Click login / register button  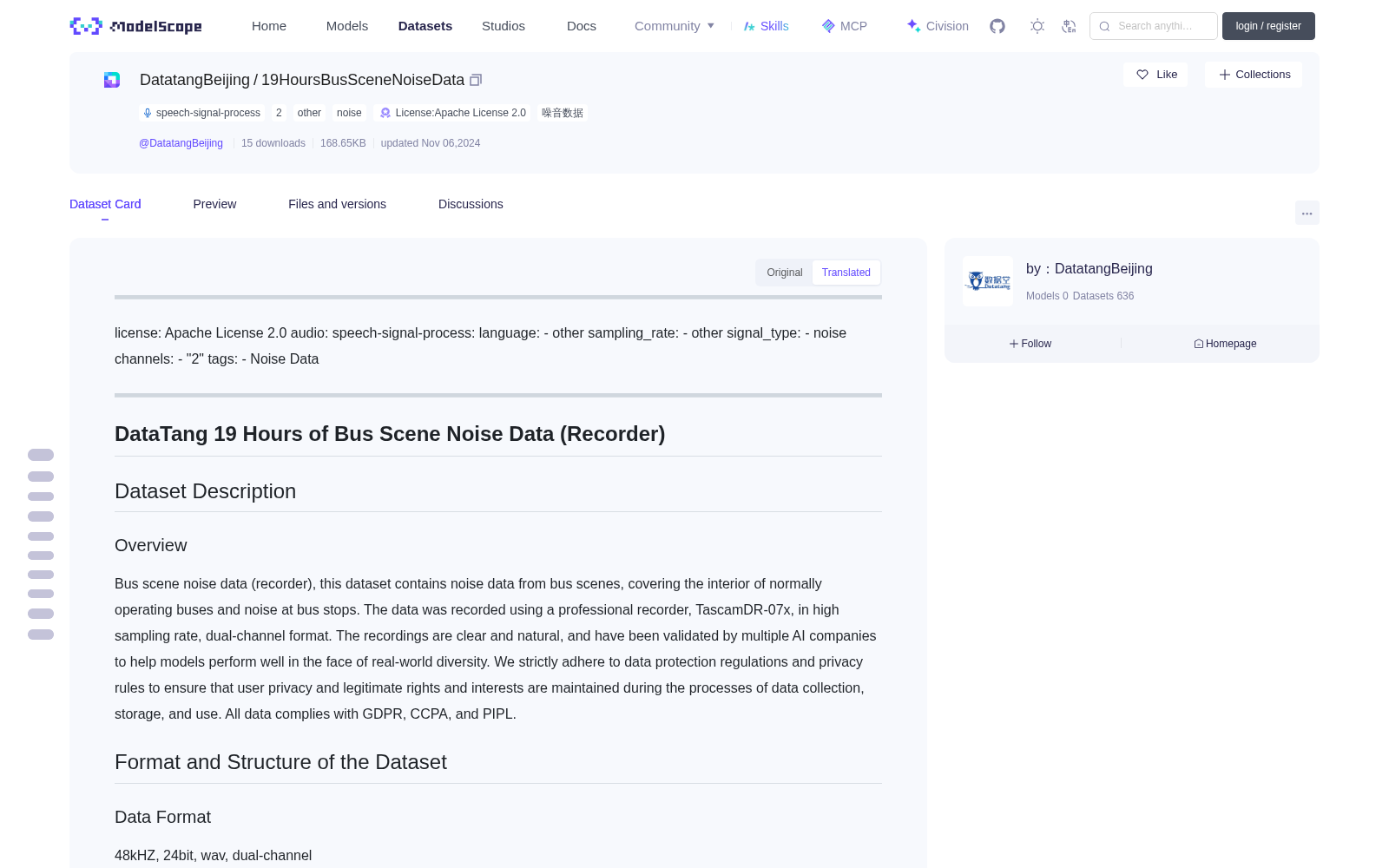(x=1268, y=26)
